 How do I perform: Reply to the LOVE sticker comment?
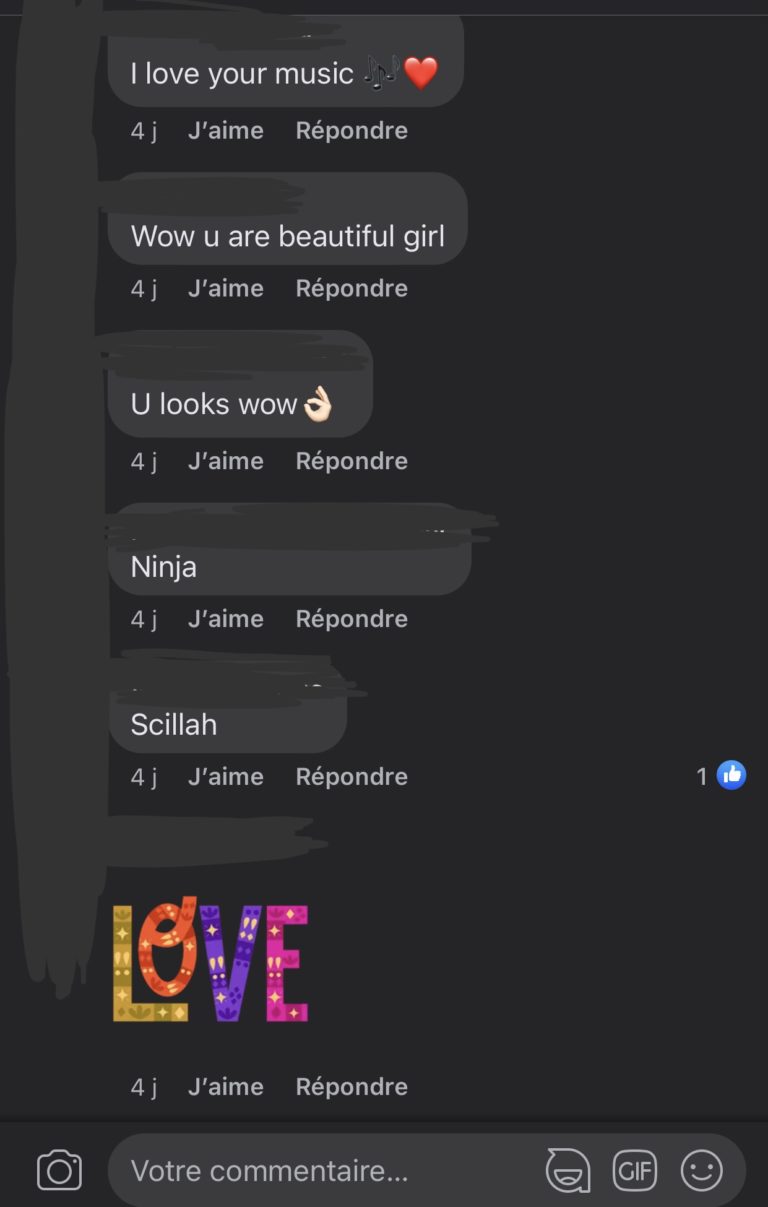(352, 1086)
